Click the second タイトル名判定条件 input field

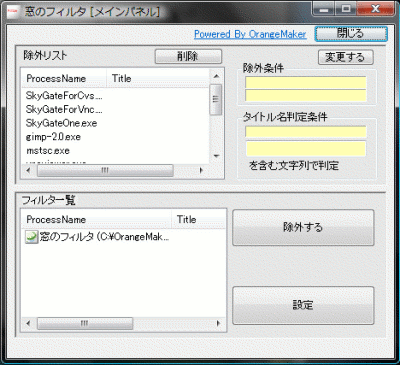[x=306, y=149]
